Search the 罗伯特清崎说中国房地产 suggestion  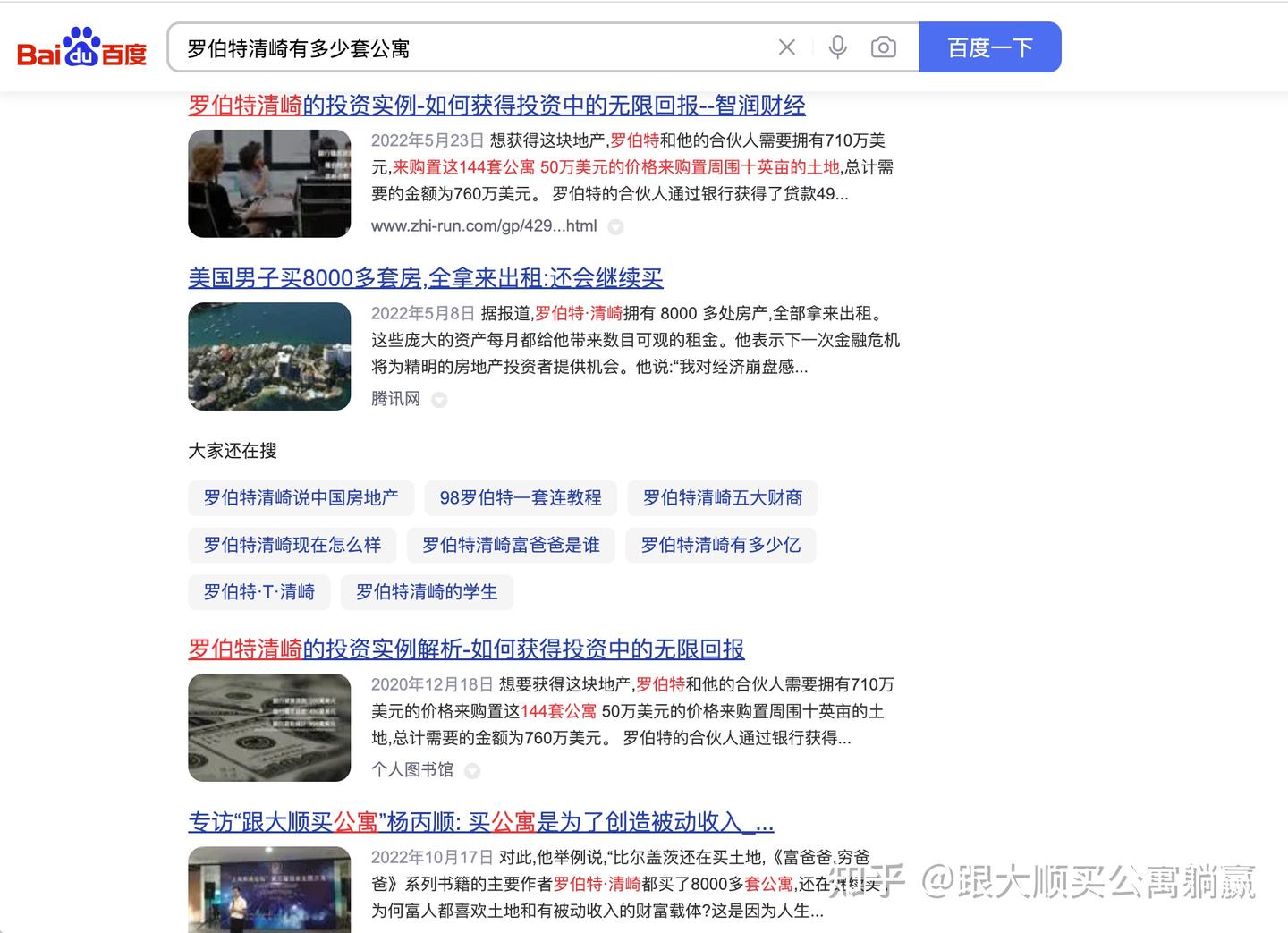301,498
